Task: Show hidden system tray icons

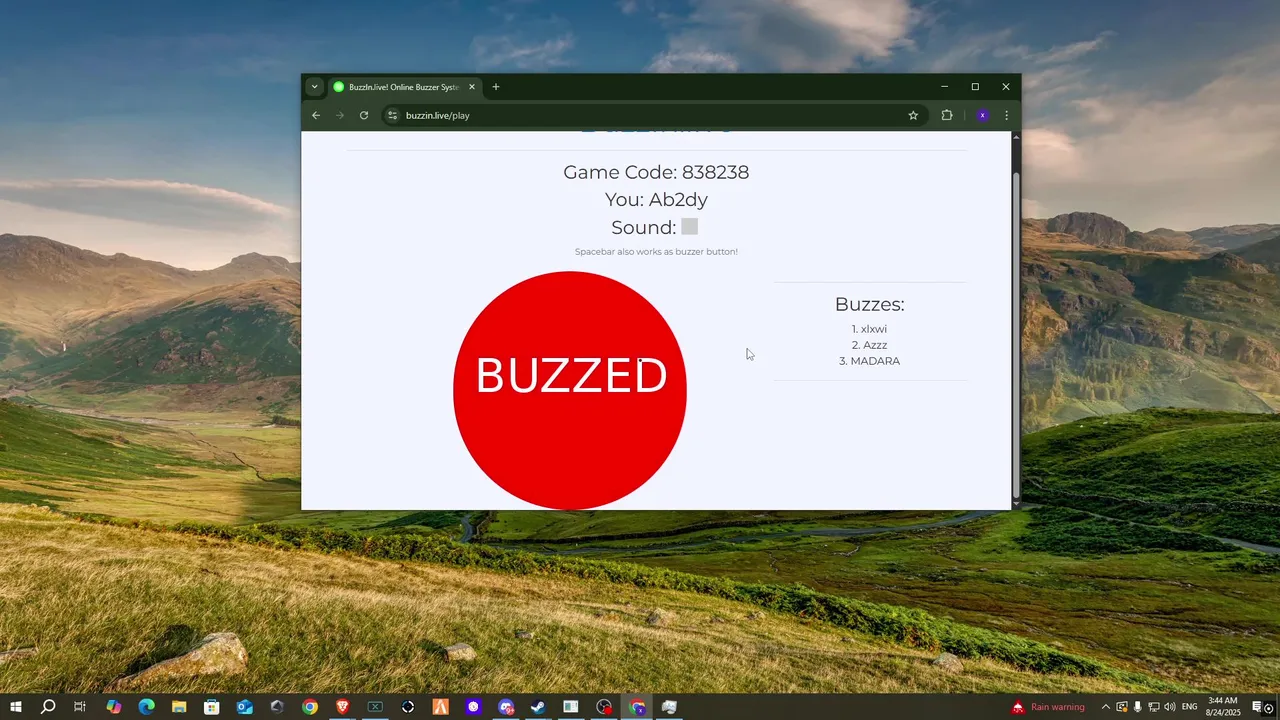Action: point(1105,707)
